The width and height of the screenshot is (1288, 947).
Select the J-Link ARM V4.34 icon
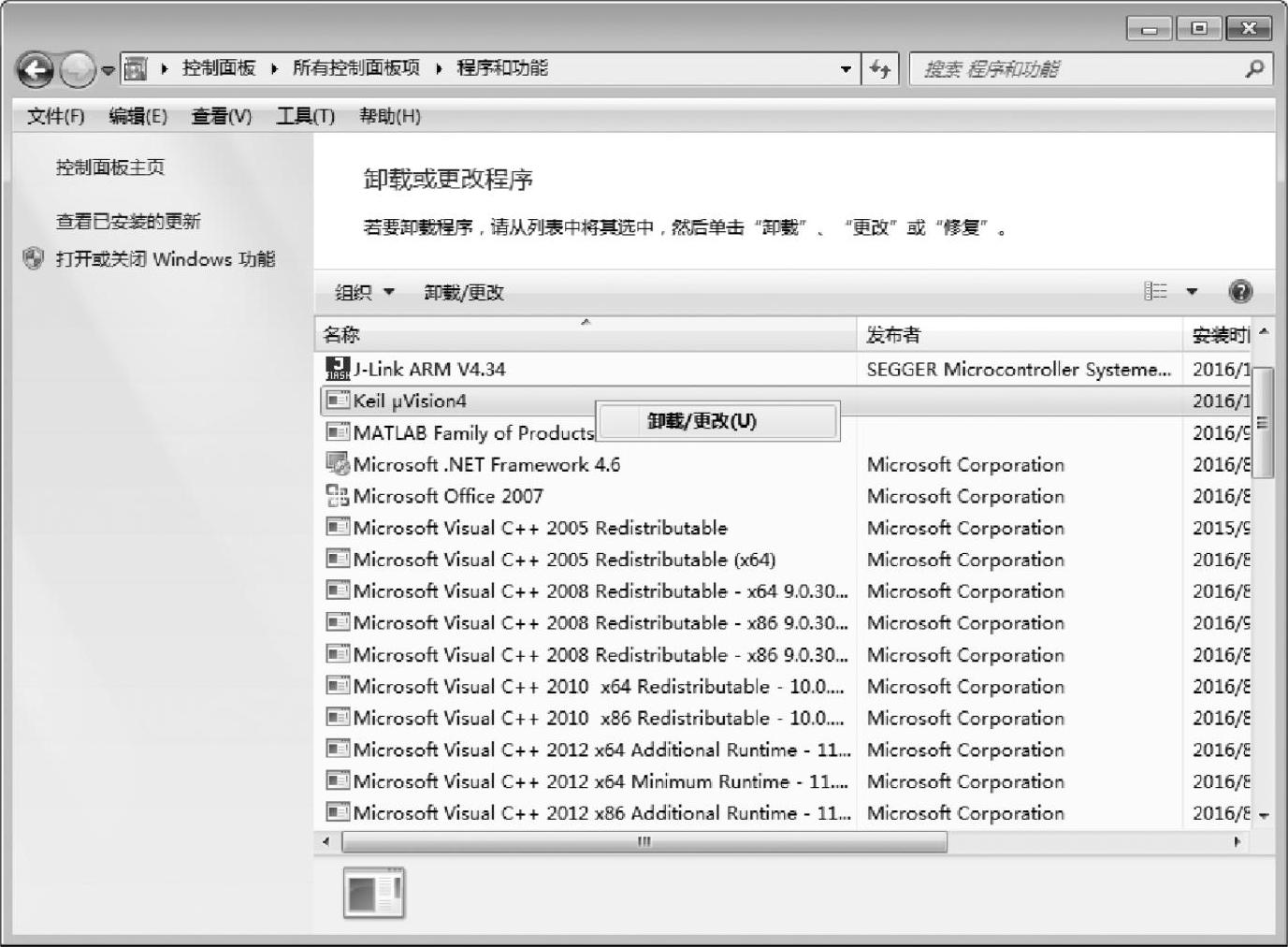[x=338, y=369]
